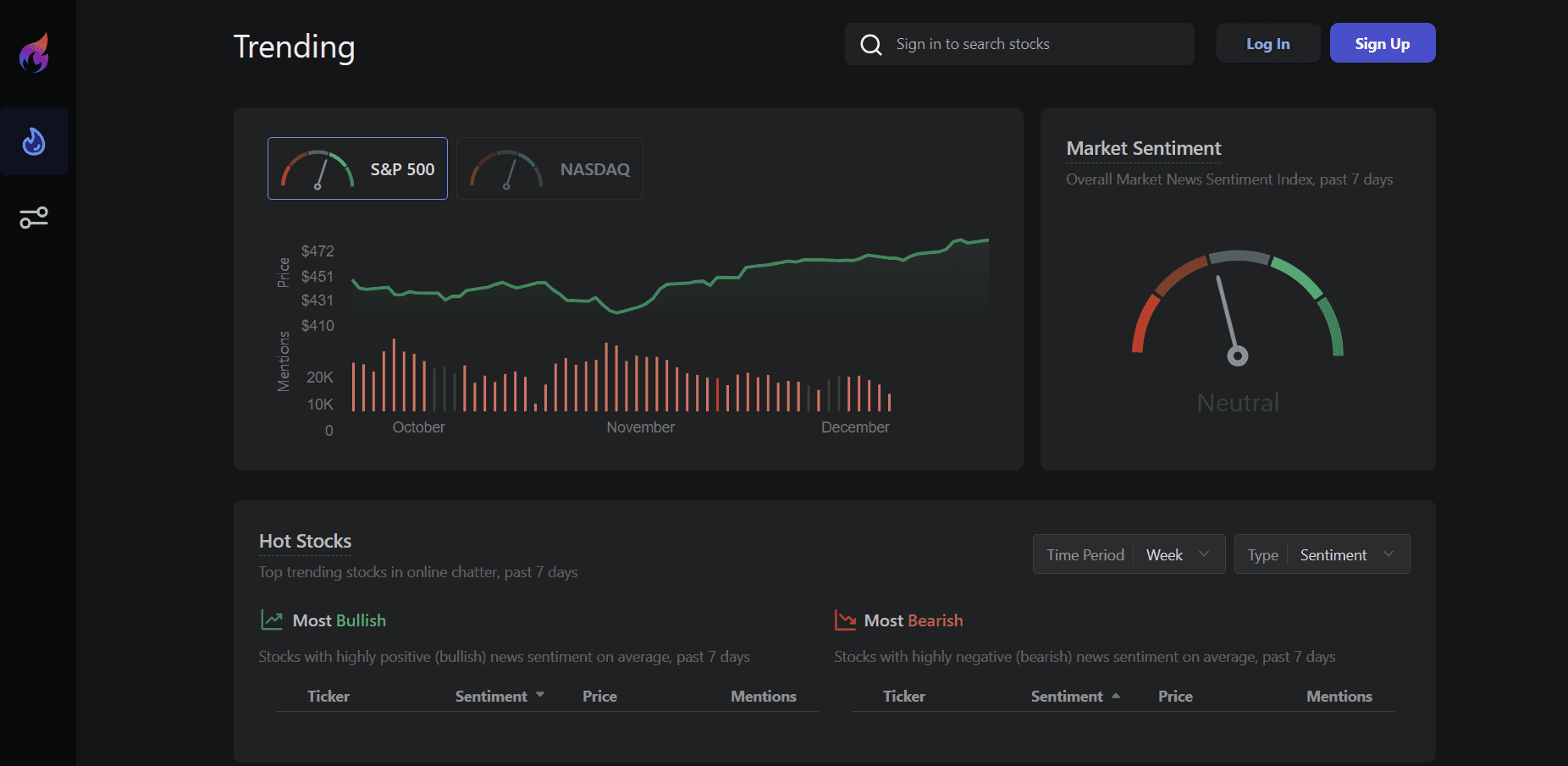Screen dimensions: 1568x766
Task: Click the Hot Stocks heading
Action: [x=305, y=541]
